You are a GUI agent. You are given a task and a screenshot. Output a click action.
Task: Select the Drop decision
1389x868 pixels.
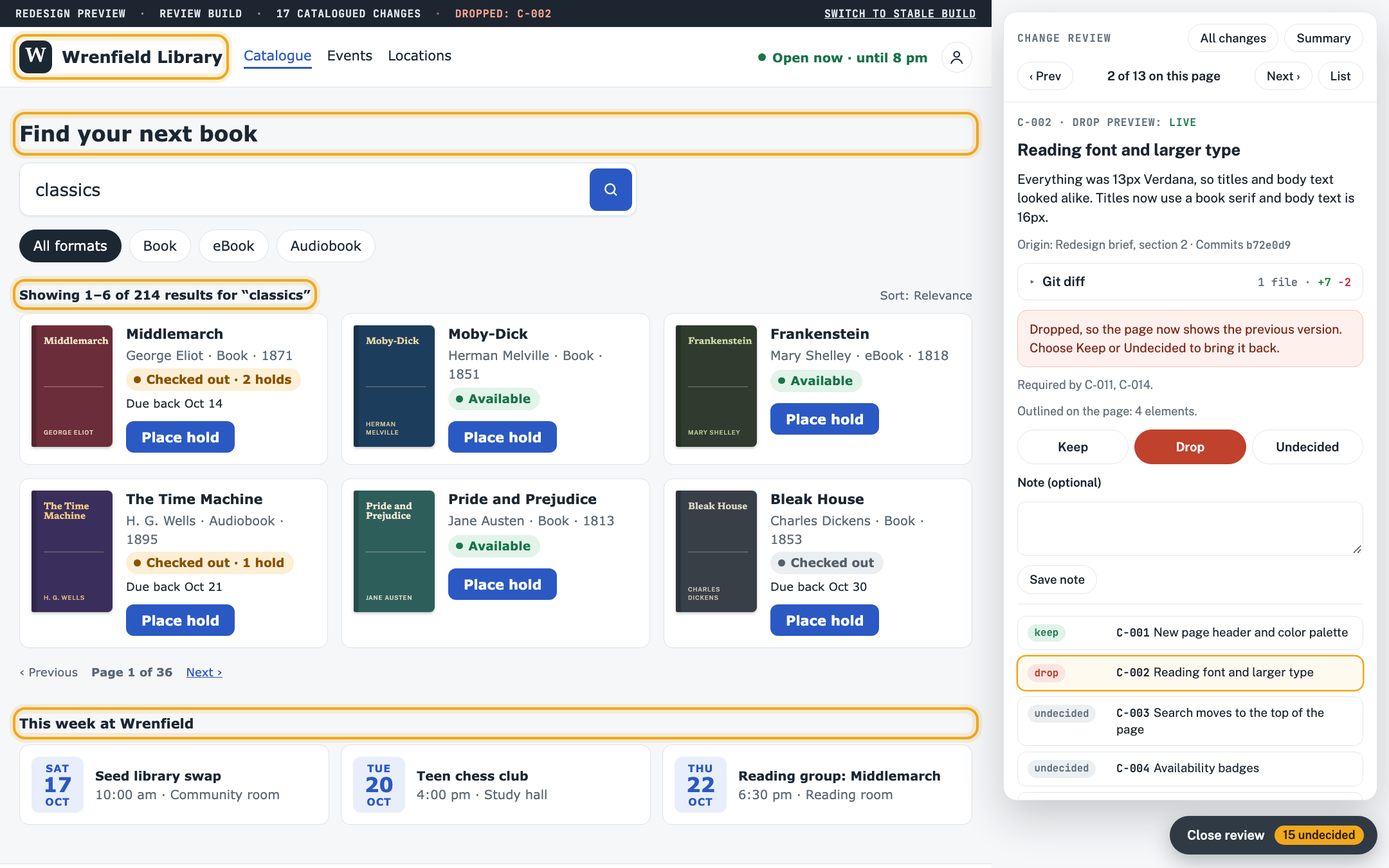[x=1190, y=447]
